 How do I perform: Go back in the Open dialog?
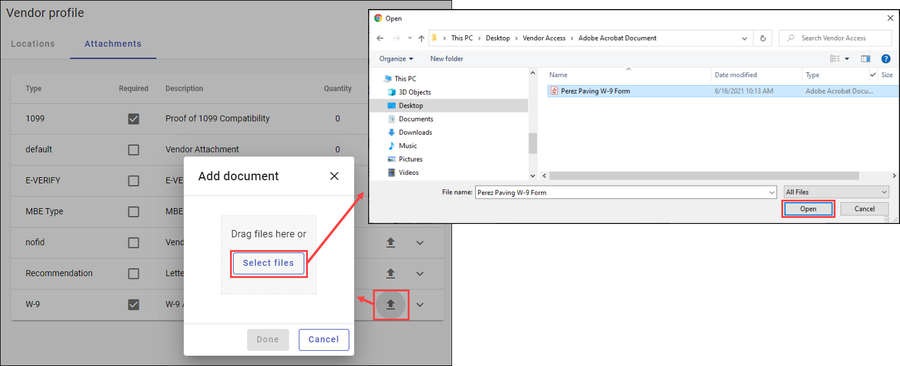pos(380,38)
